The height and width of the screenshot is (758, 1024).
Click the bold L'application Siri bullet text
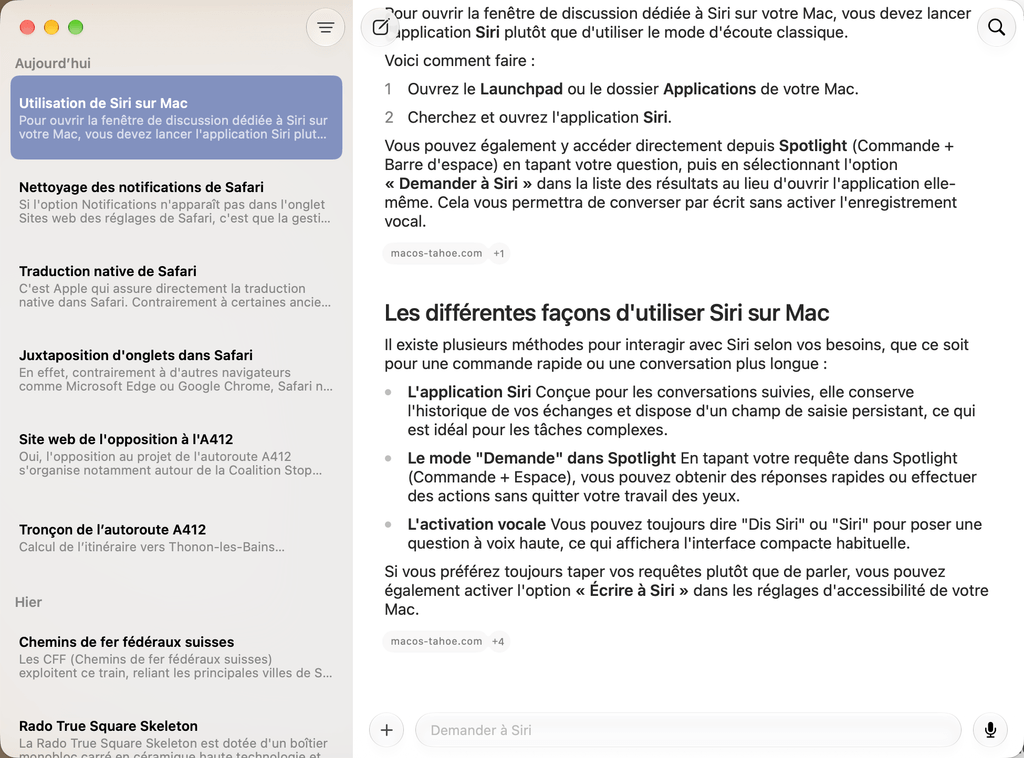[x=469, y=392]
